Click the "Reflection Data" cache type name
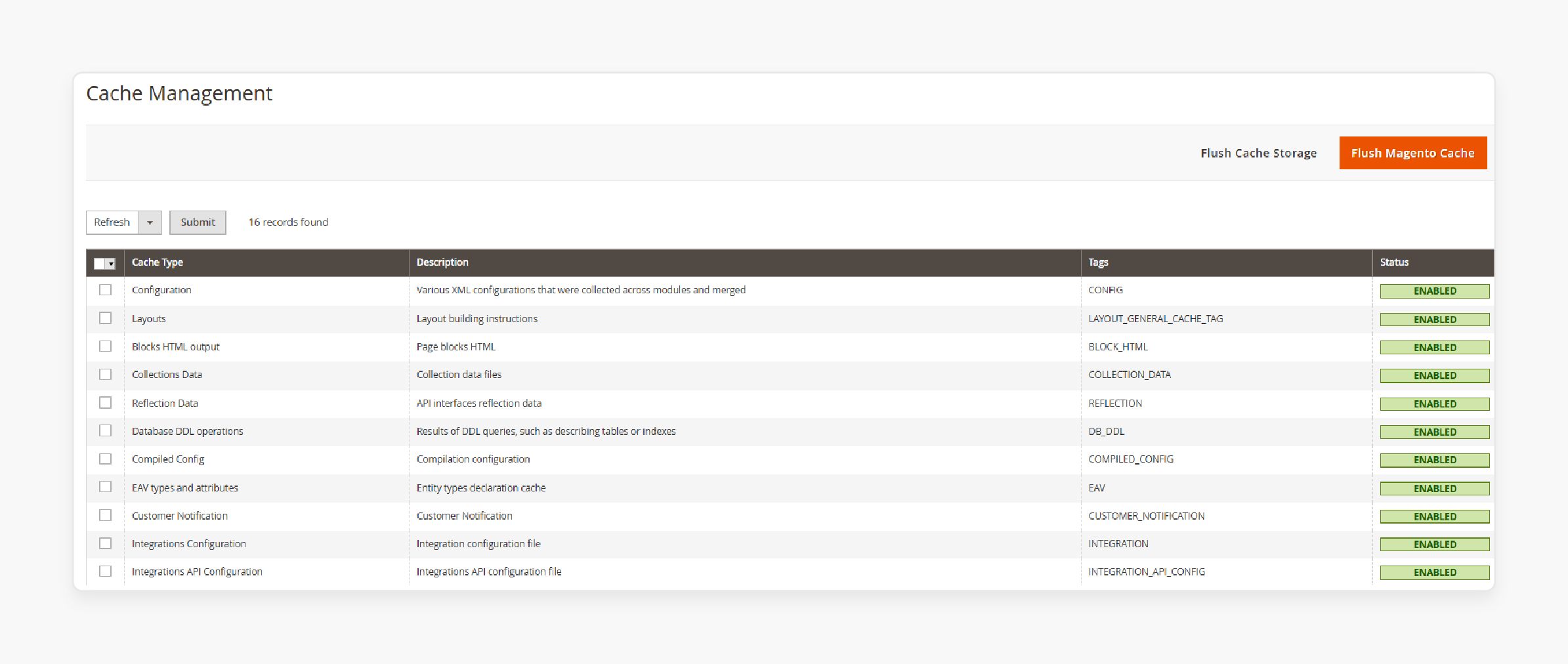Screen dimensions: 1568x664 [165, 404]
